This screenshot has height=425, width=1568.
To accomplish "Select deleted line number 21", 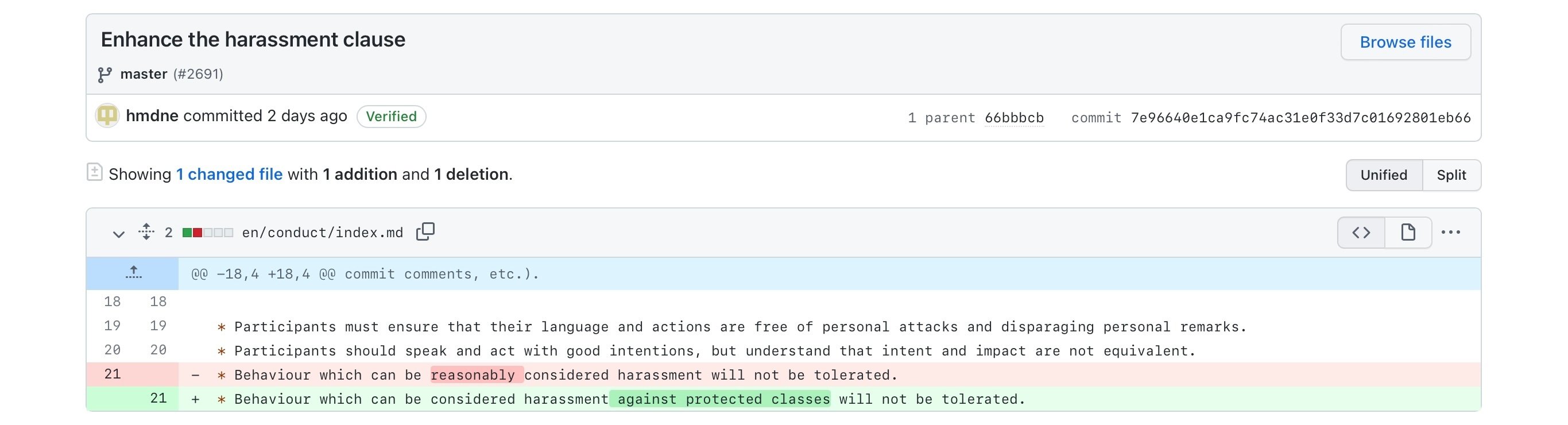I will (113, 374).
